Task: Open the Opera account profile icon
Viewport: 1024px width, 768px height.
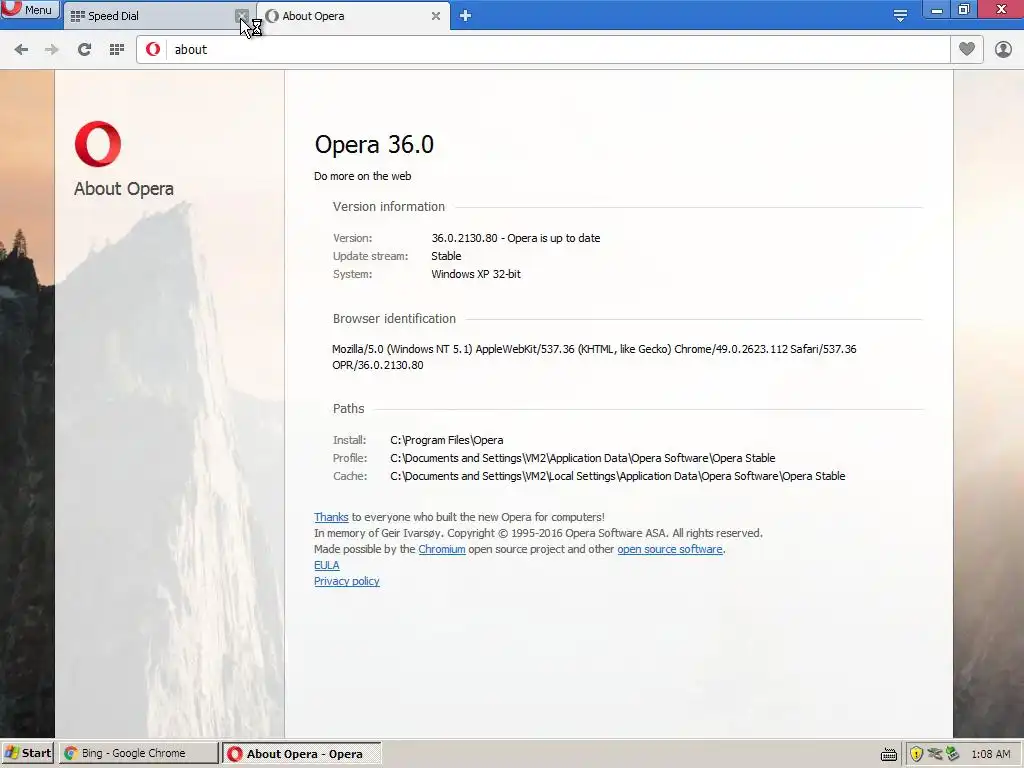Action: (1003, 50)
